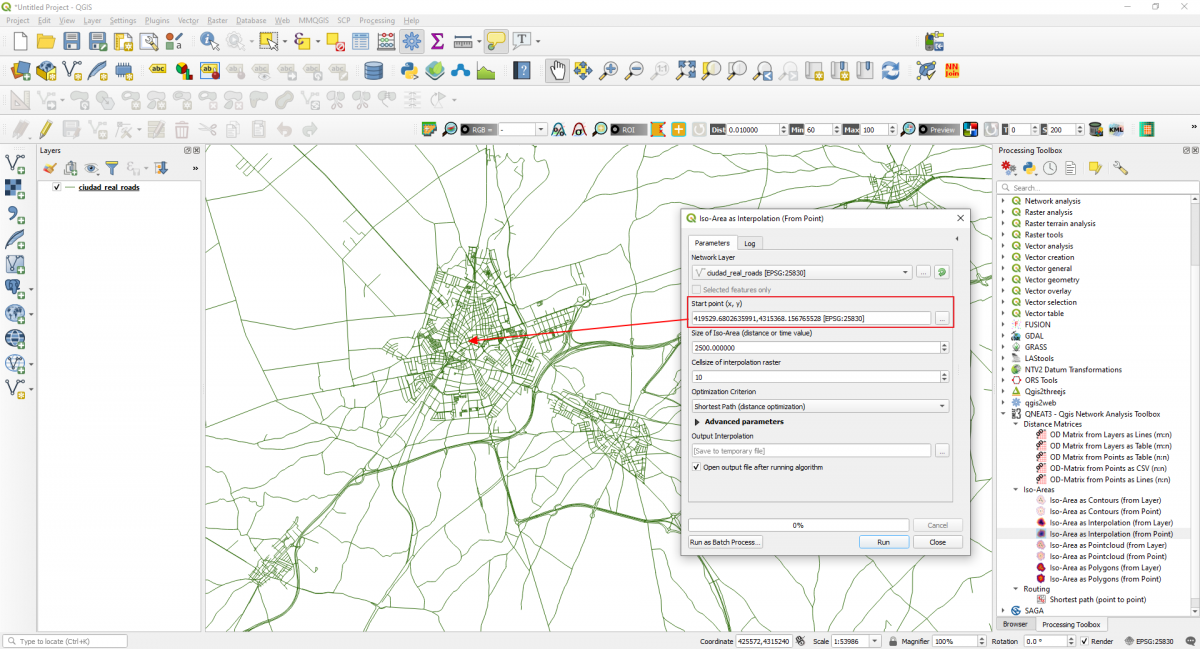Show the statistical summary sigma icon

click(x=437, y=41)
